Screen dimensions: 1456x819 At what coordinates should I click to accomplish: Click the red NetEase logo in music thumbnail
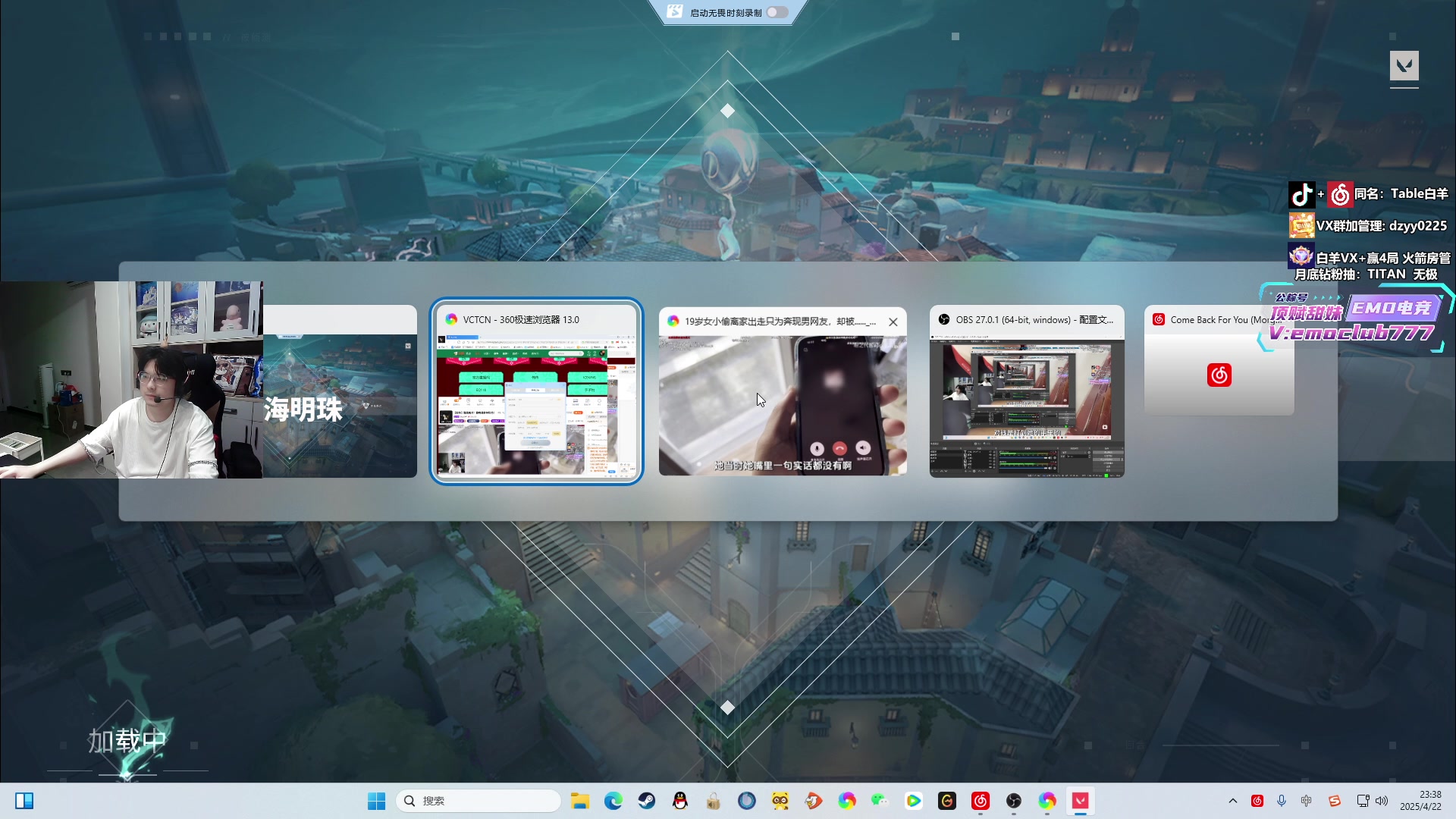1219,375
